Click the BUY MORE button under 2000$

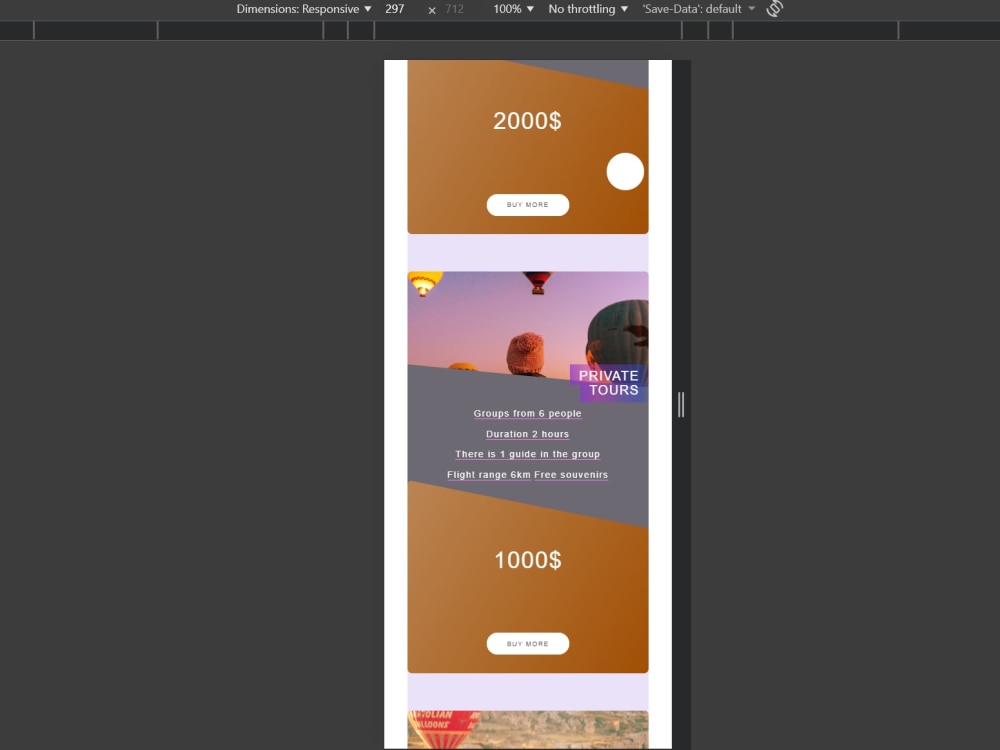tap(527, 205)
